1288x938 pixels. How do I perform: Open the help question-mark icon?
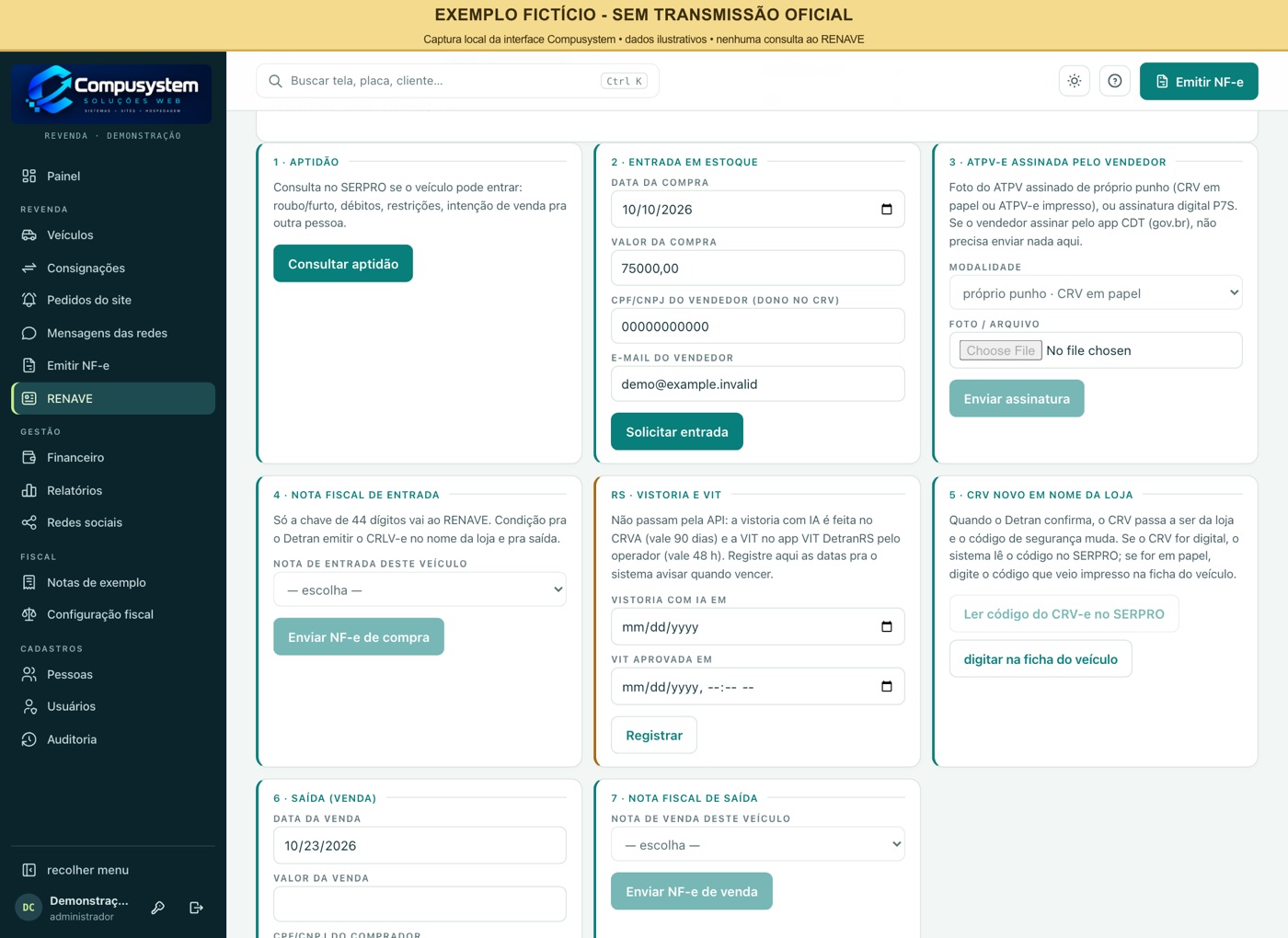pos(1115,81)
